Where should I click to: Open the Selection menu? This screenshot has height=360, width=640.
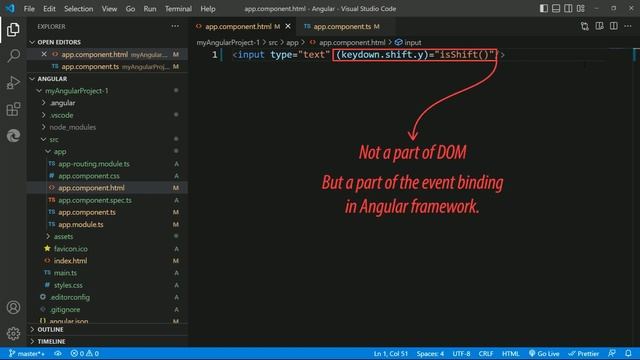78,9
